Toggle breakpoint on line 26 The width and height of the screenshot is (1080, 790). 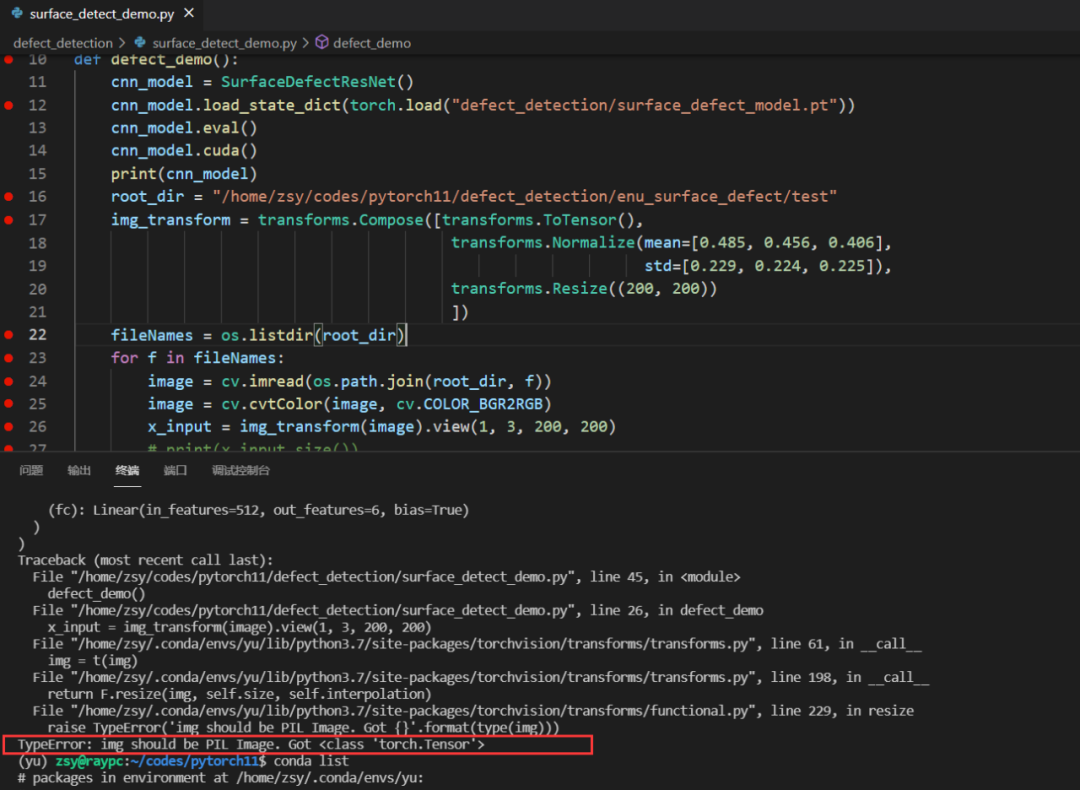(9, 426)
